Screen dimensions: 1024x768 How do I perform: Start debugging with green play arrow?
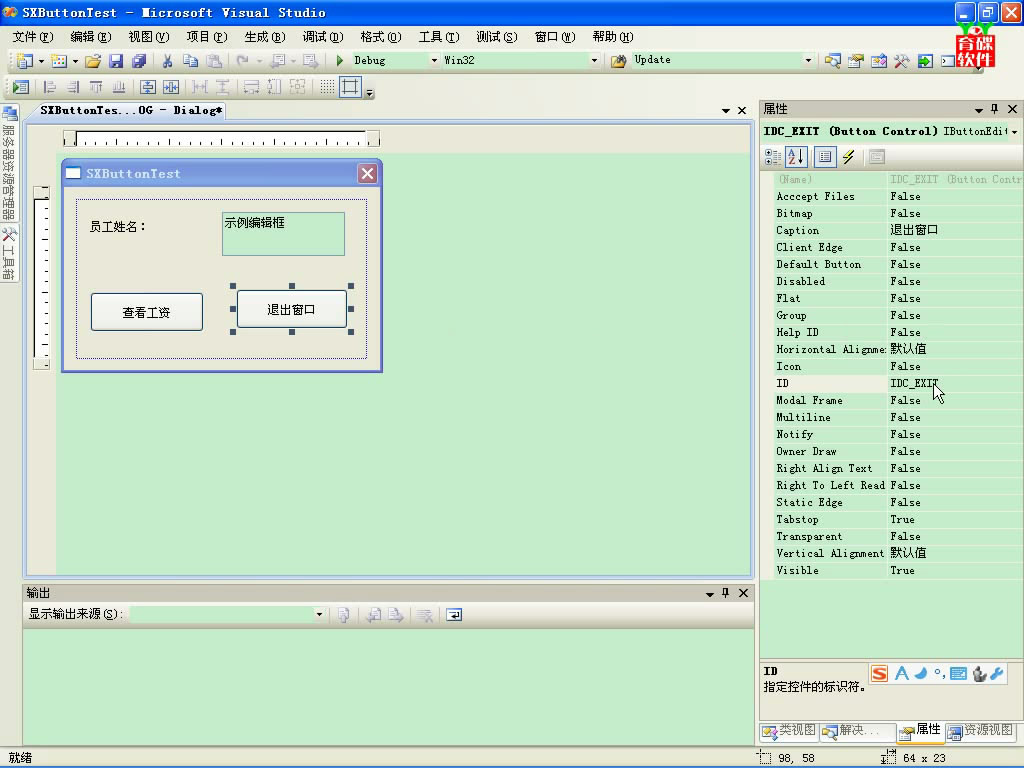(x=340, y=61)
